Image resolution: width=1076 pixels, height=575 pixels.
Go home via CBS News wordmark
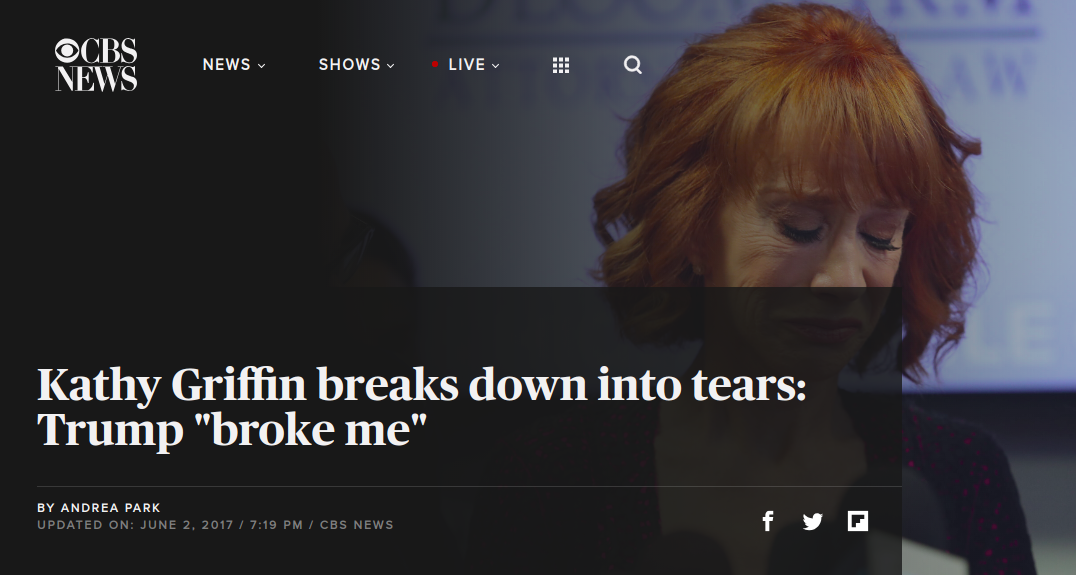click(x=96, y=65)
